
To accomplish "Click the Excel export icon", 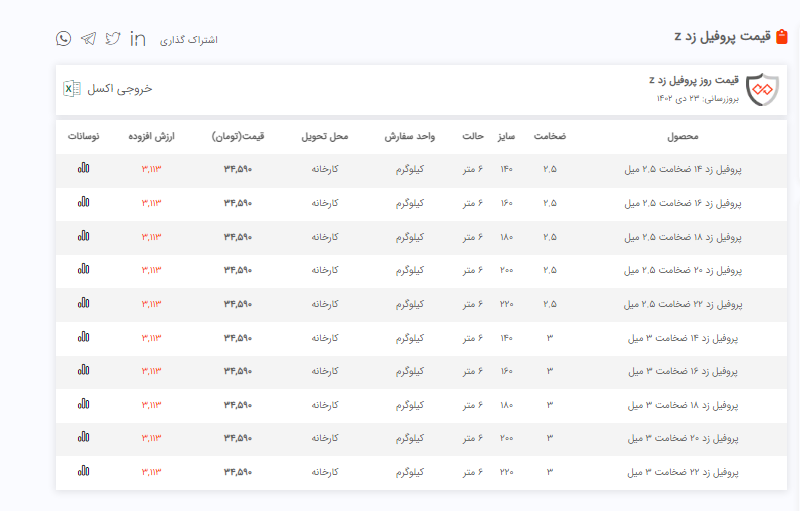I will click(72, 88).
